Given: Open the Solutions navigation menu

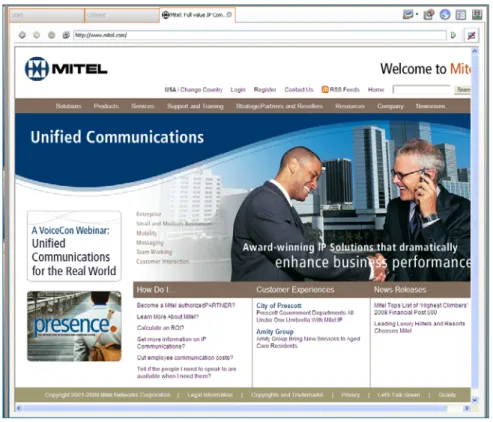Looking at the screenshot, I should (68, 106).
